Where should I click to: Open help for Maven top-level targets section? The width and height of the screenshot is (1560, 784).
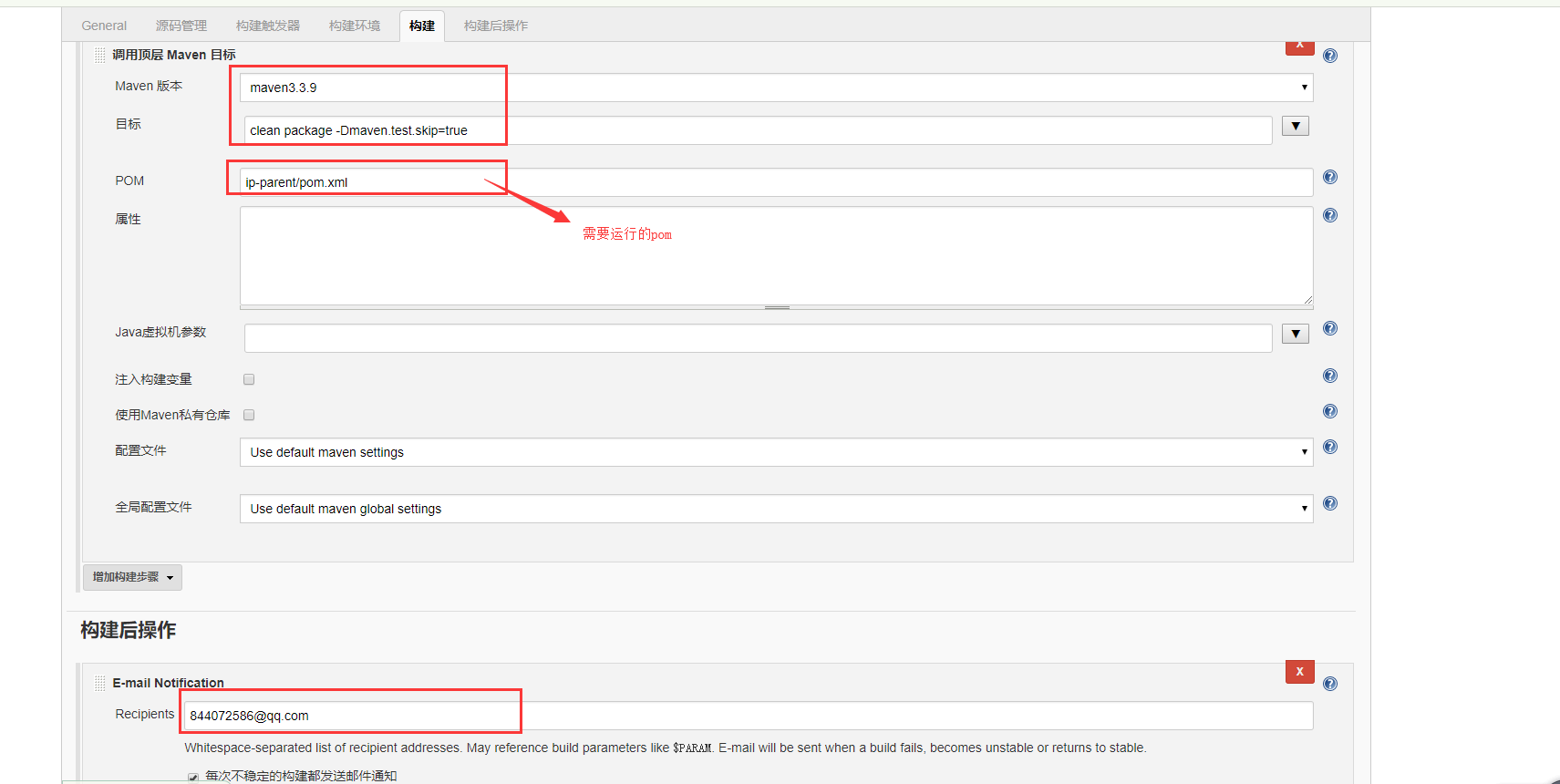click(1330, 56)
